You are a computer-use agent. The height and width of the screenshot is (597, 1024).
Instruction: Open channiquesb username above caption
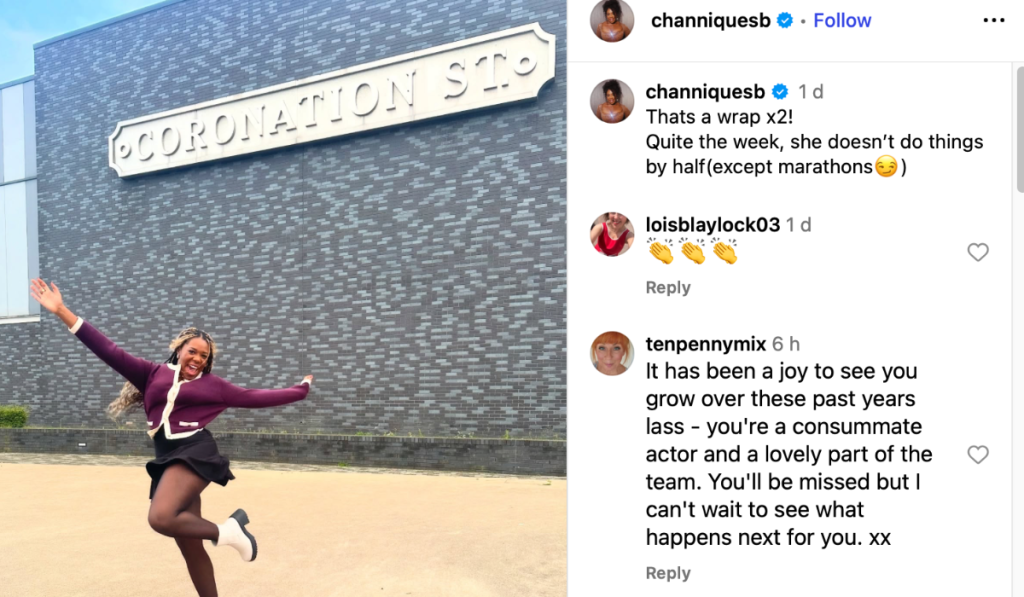click(705, 91)
